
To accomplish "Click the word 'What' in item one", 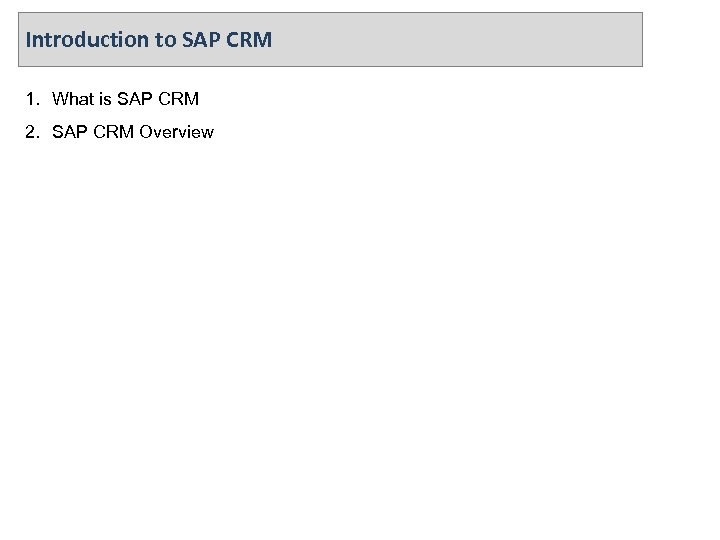I will click(x=72, y=99).
